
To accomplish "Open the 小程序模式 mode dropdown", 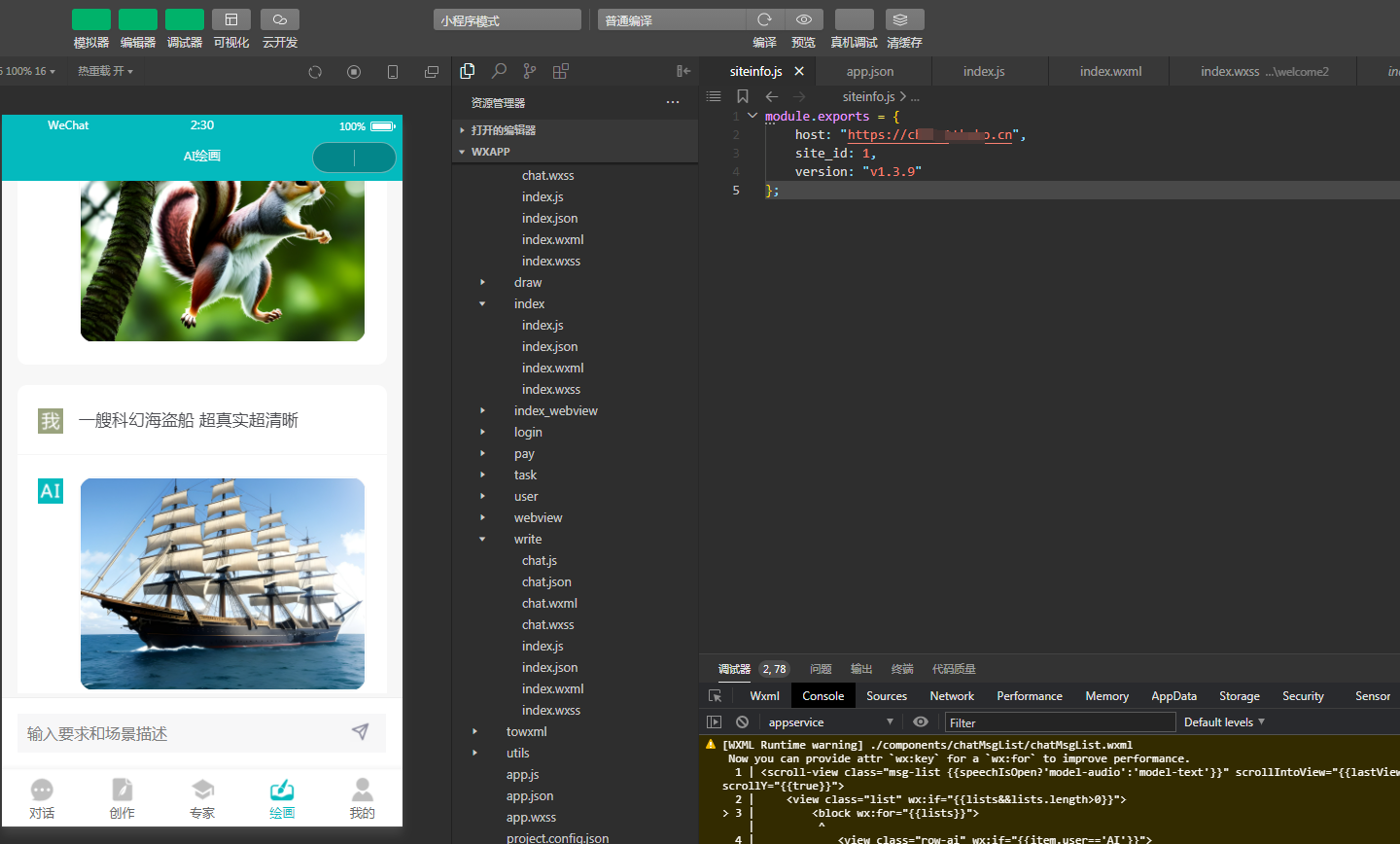I will [x=507, y=20].
